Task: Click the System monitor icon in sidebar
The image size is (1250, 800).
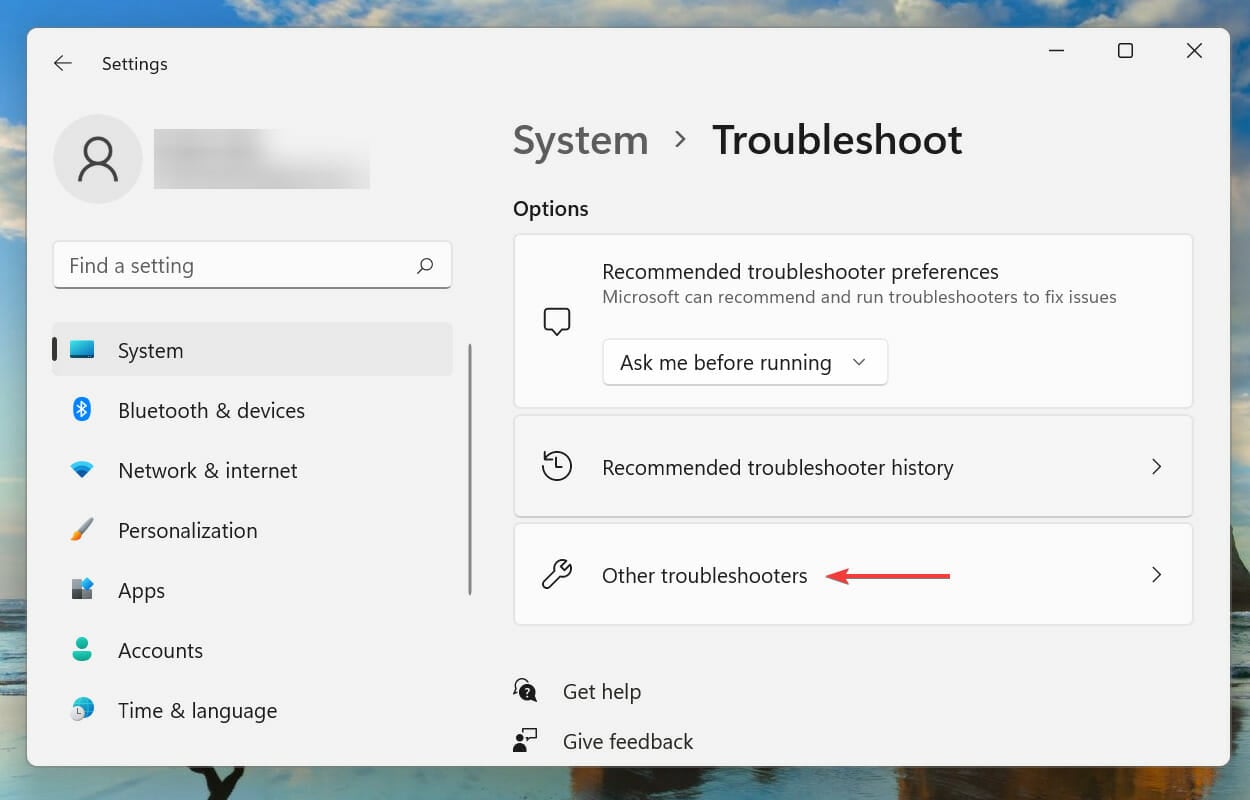Action: point(82,350)
